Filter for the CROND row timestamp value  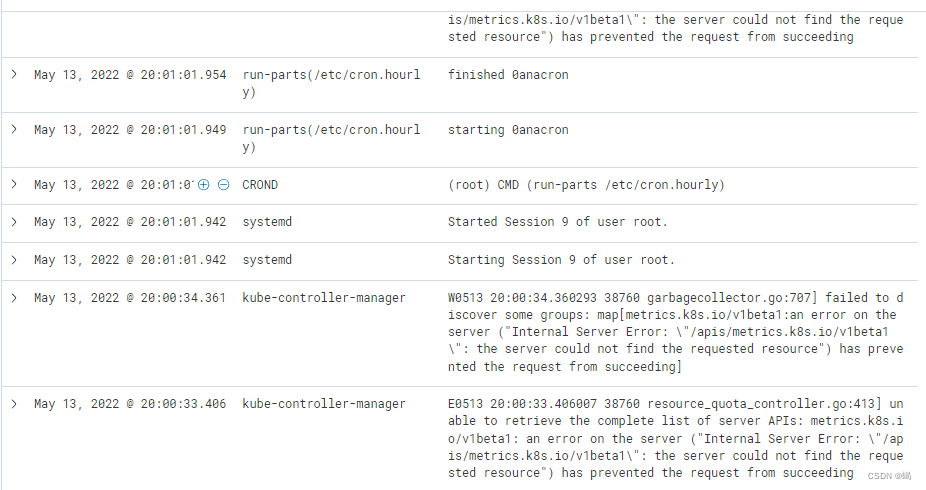point(204,185)
